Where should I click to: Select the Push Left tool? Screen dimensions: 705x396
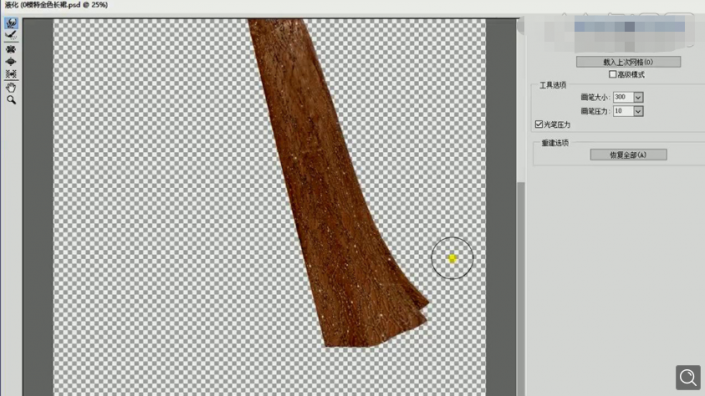[x=11, y=74]
